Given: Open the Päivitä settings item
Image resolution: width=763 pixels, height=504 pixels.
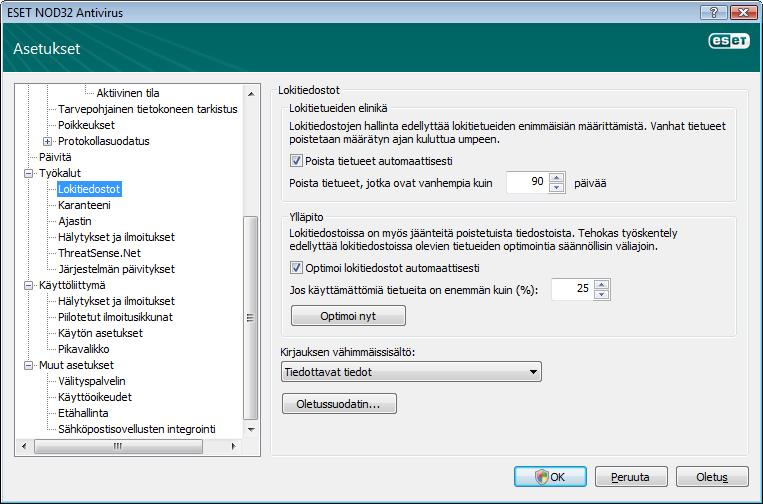Looking at the screenshot, I should pos(55,157).
